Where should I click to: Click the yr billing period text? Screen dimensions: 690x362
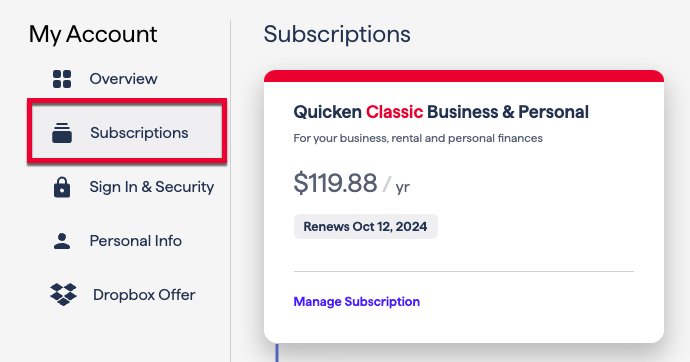tap(403, 187)
